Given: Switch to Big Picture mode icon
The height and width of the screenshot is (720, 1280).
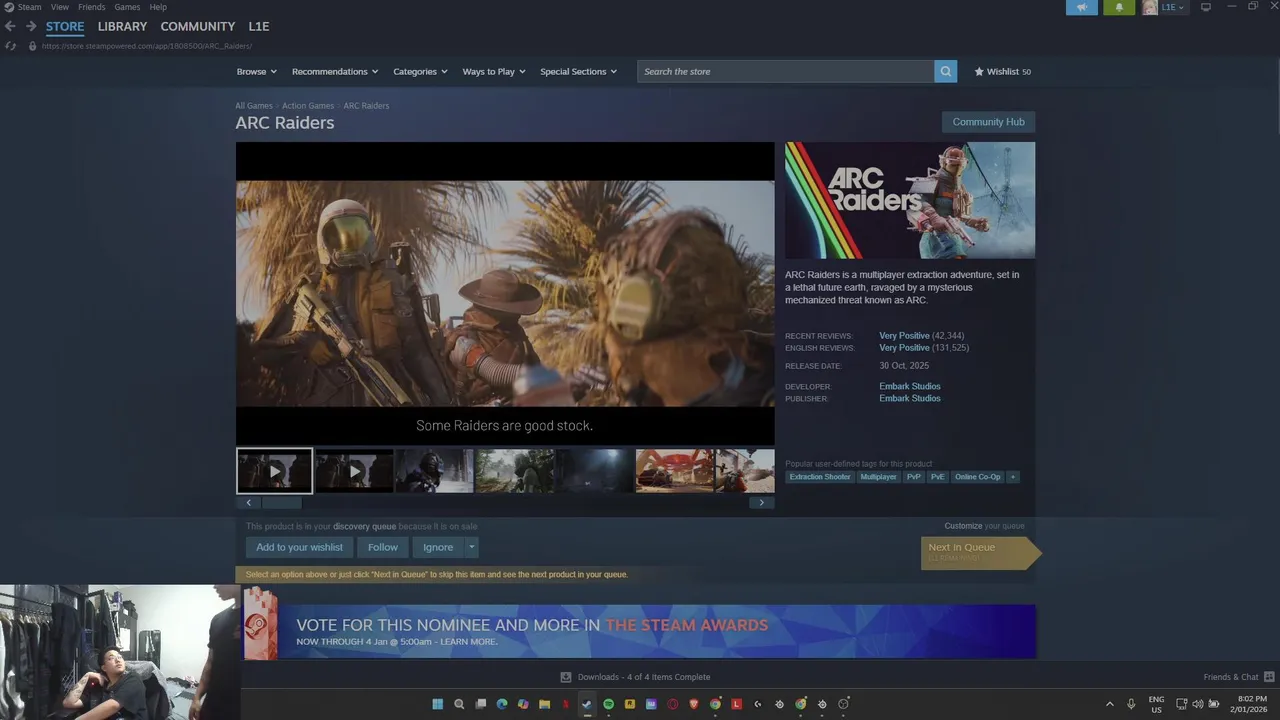Looking at the screenshot, I should [x=1206, y=7].
